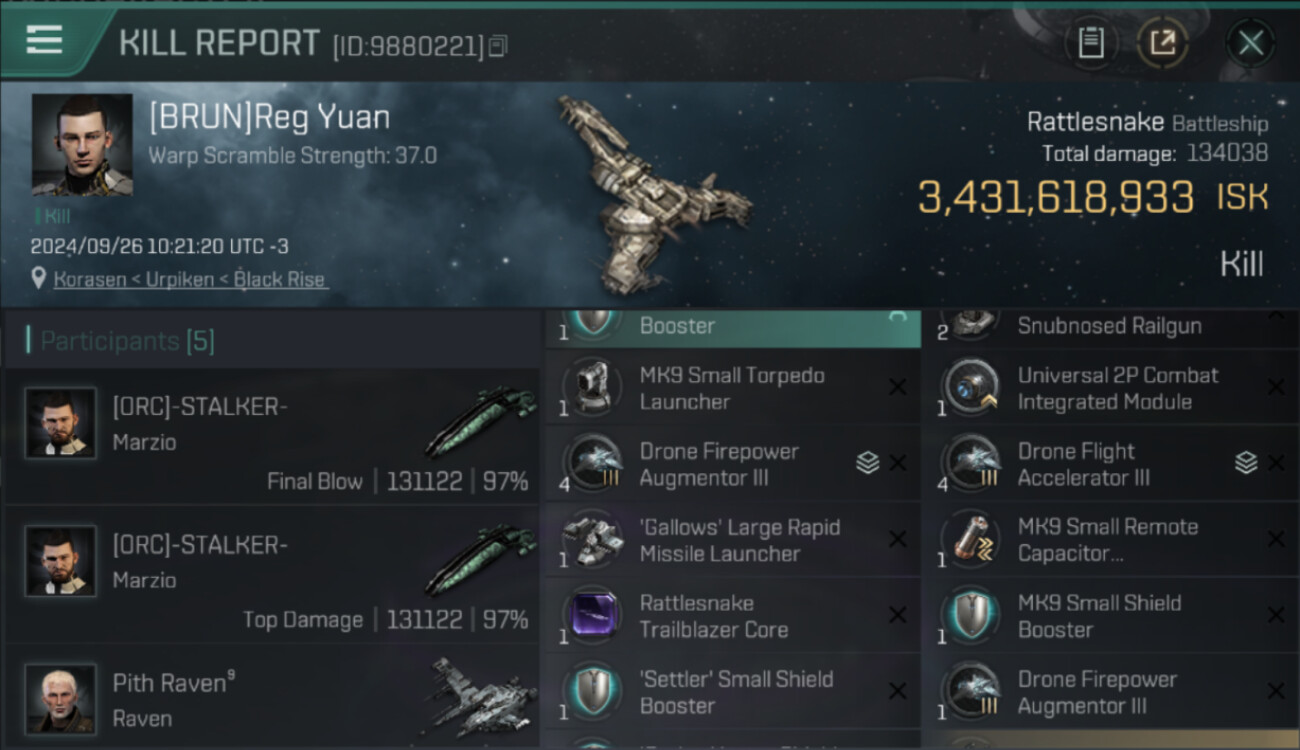The width and height of the screenshot is (1300, 750).
Task: Share the kill report
Action: [1162, 42]
